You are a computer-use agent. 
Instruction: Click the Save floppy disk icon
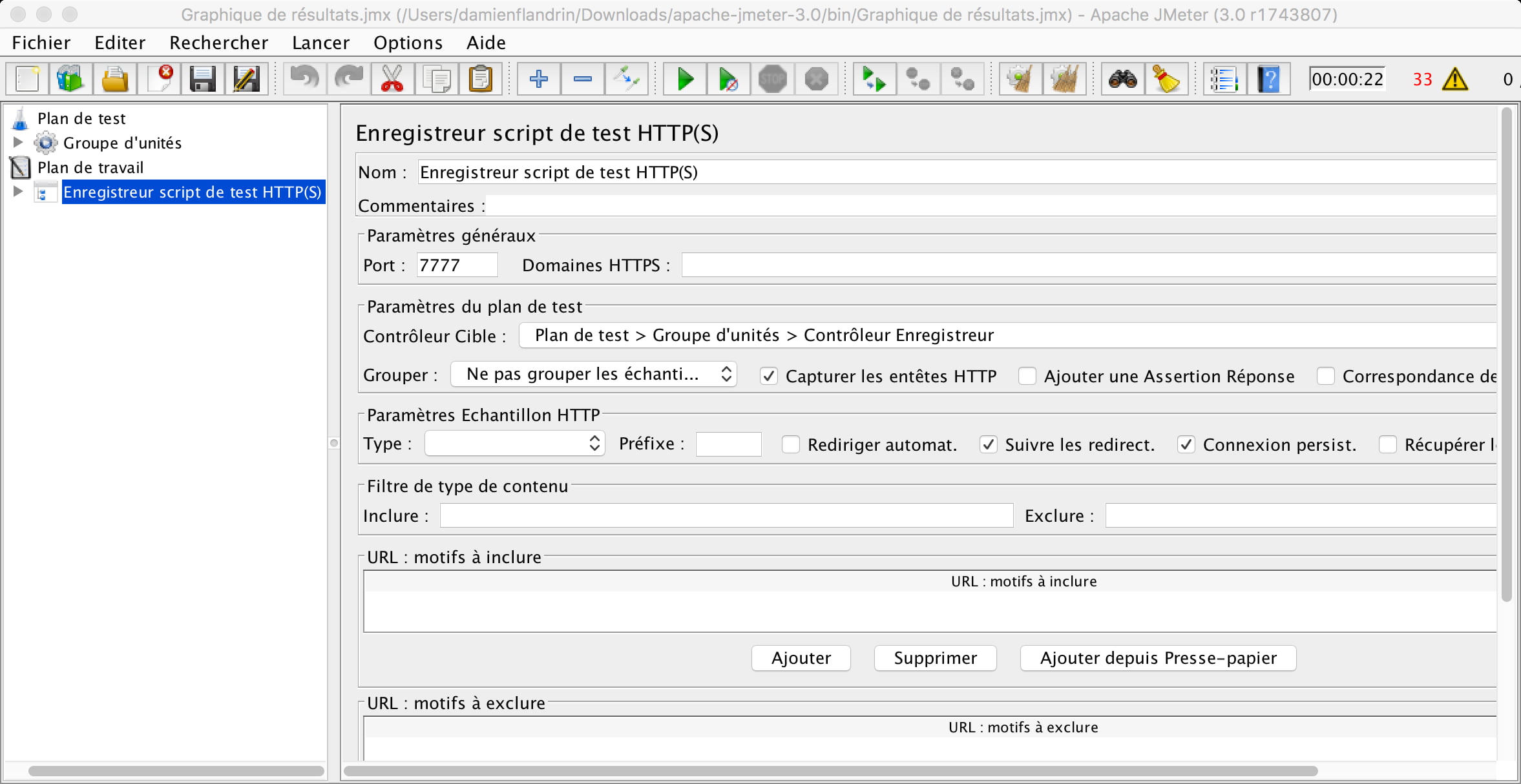pyautogui.click(x=202, y=79)
